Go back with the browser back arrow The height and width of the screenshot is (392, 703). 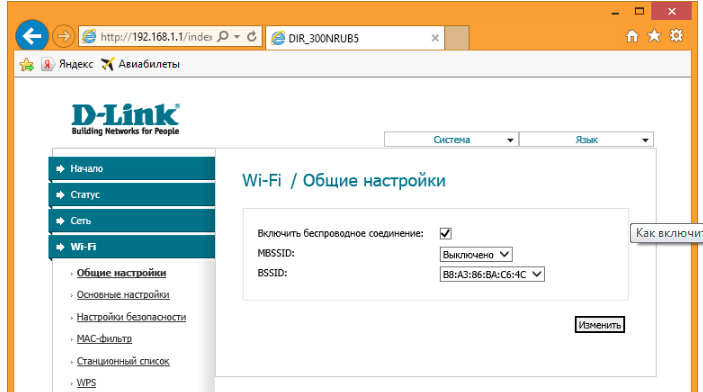pos(32,36)
